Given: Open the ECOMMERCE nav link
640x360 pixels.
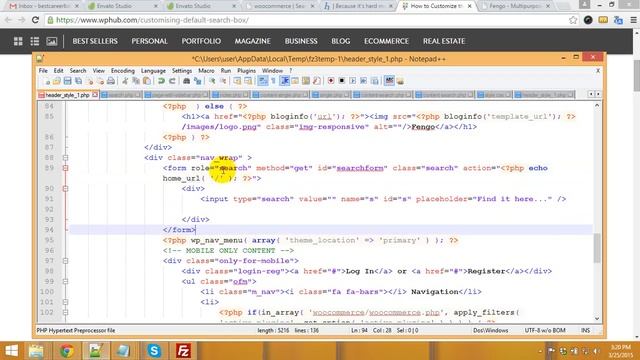Looking at the screenshot, I should pos(386,41).
